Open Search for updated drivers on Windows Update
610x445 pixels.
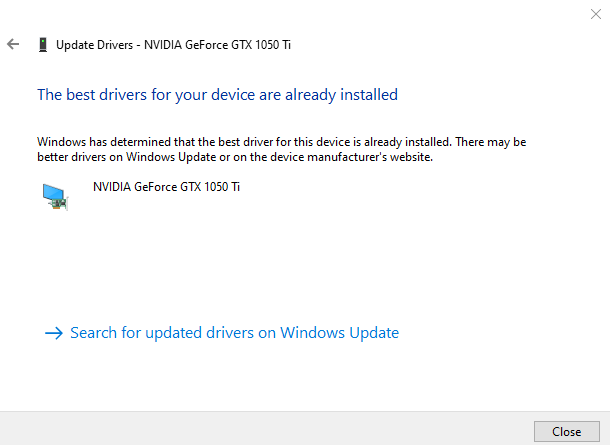click(234, 333)
